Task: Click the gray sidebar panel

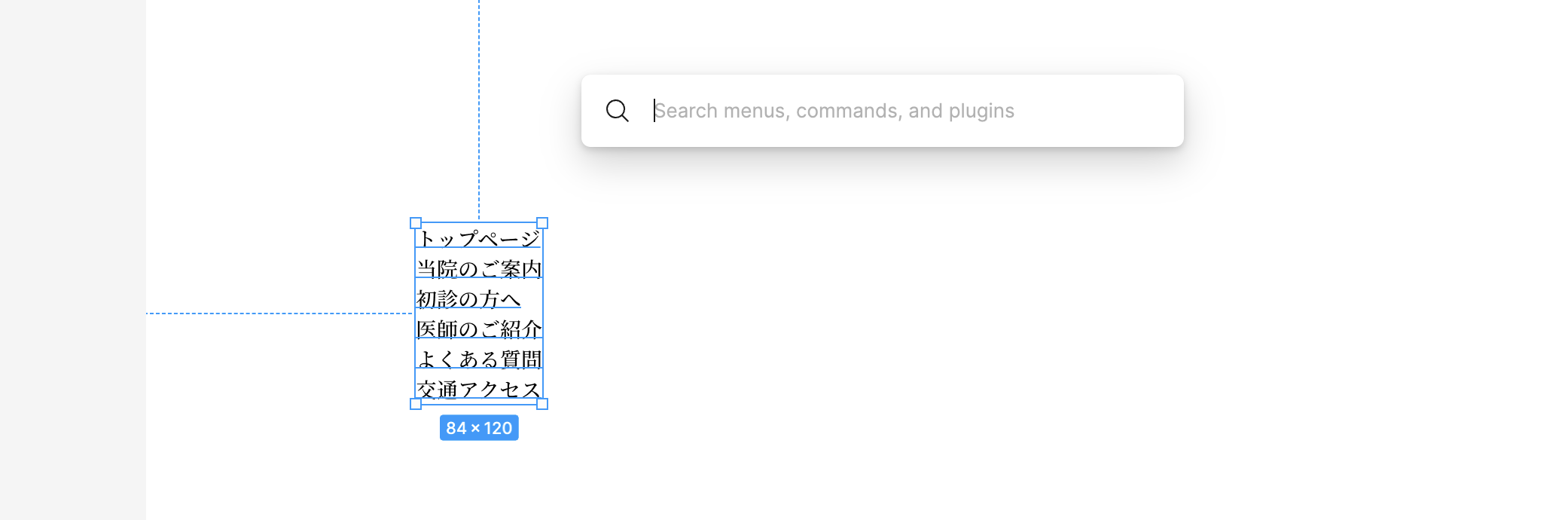Action: click(x=73, y=260)
